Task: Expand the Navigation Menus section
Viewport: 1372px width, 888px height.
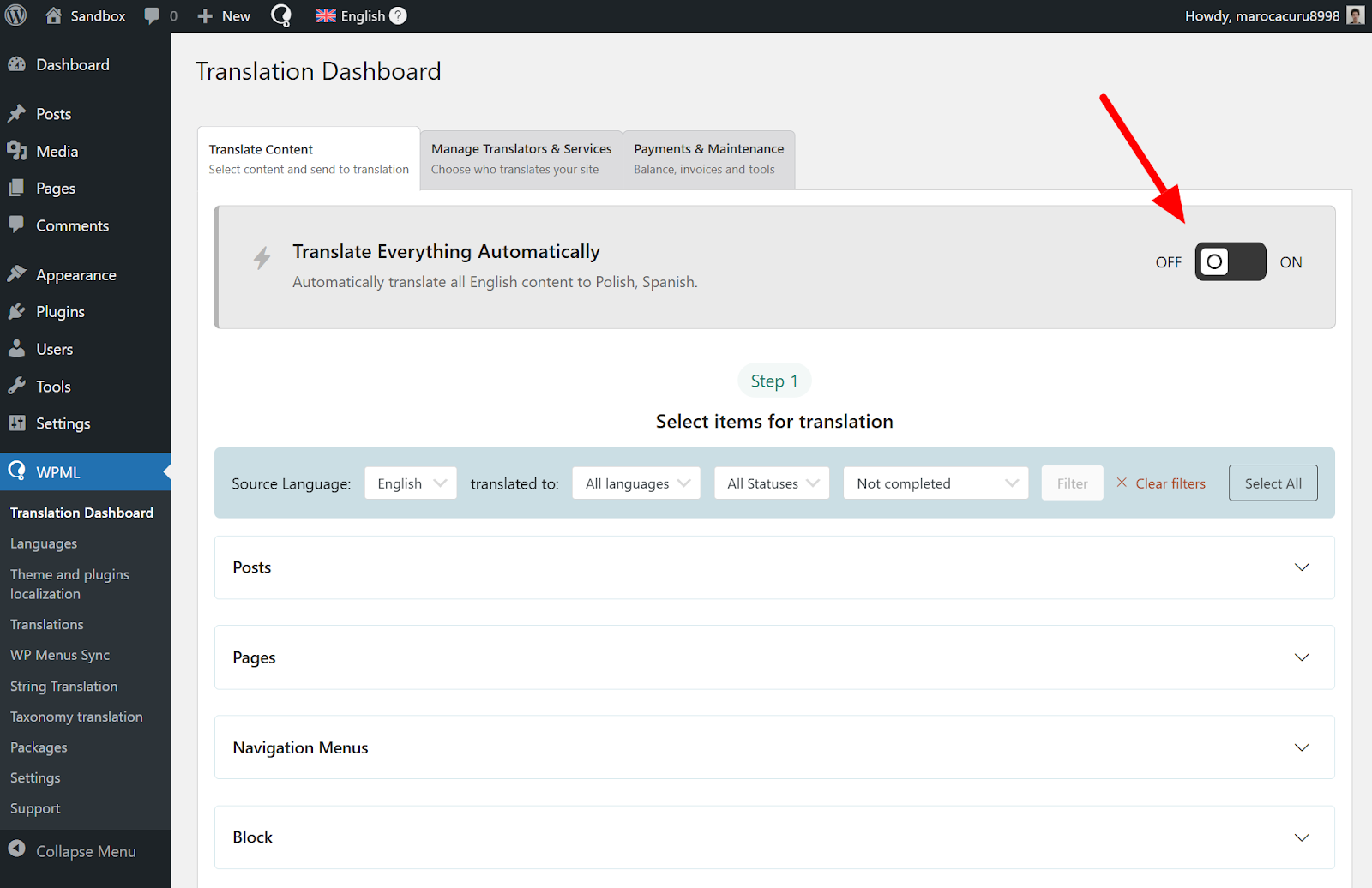Action: (774, 747)
